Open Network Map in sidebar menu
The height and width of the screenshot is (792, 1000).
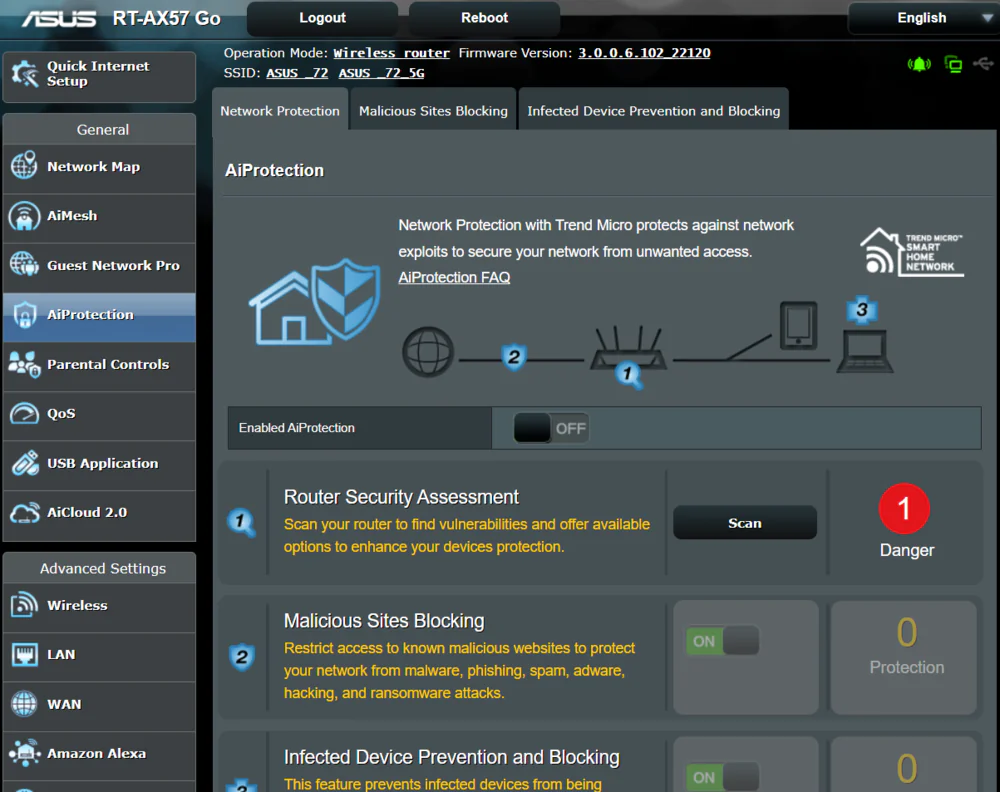coord(99,166)
